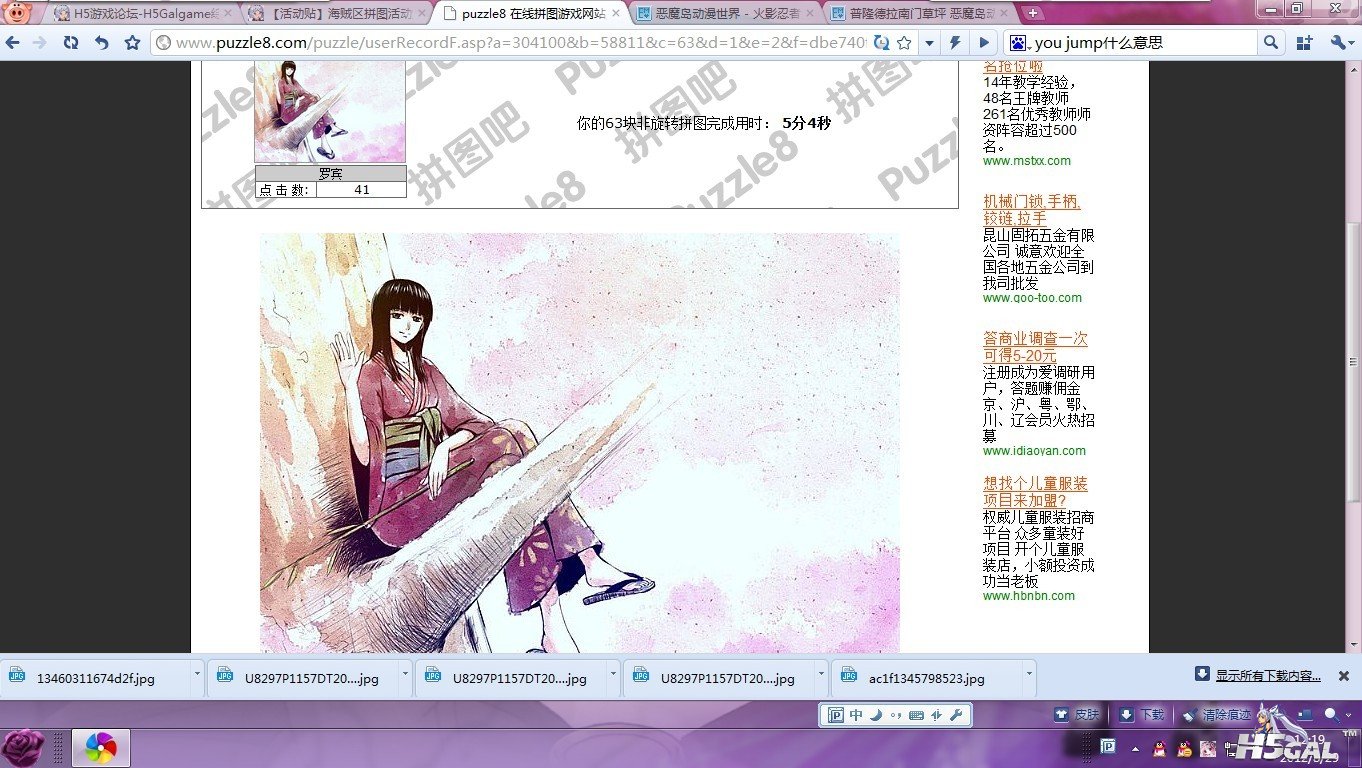Click the www.hbnbn.com green URL
The height and width of the screenshot is (768, 1362).
[1029, 596]
